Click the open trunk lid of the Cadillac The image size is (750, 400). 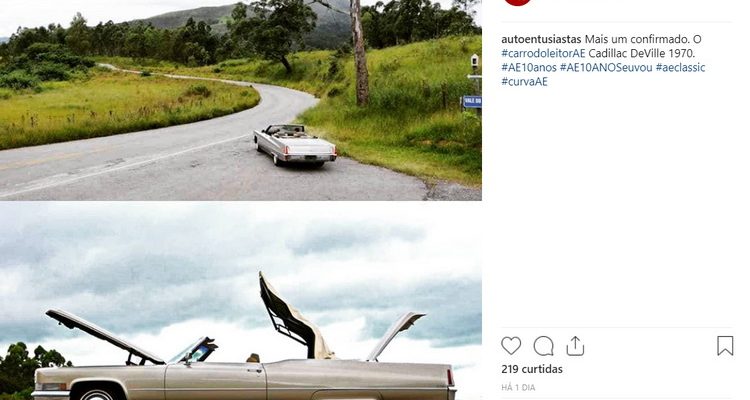395,335
